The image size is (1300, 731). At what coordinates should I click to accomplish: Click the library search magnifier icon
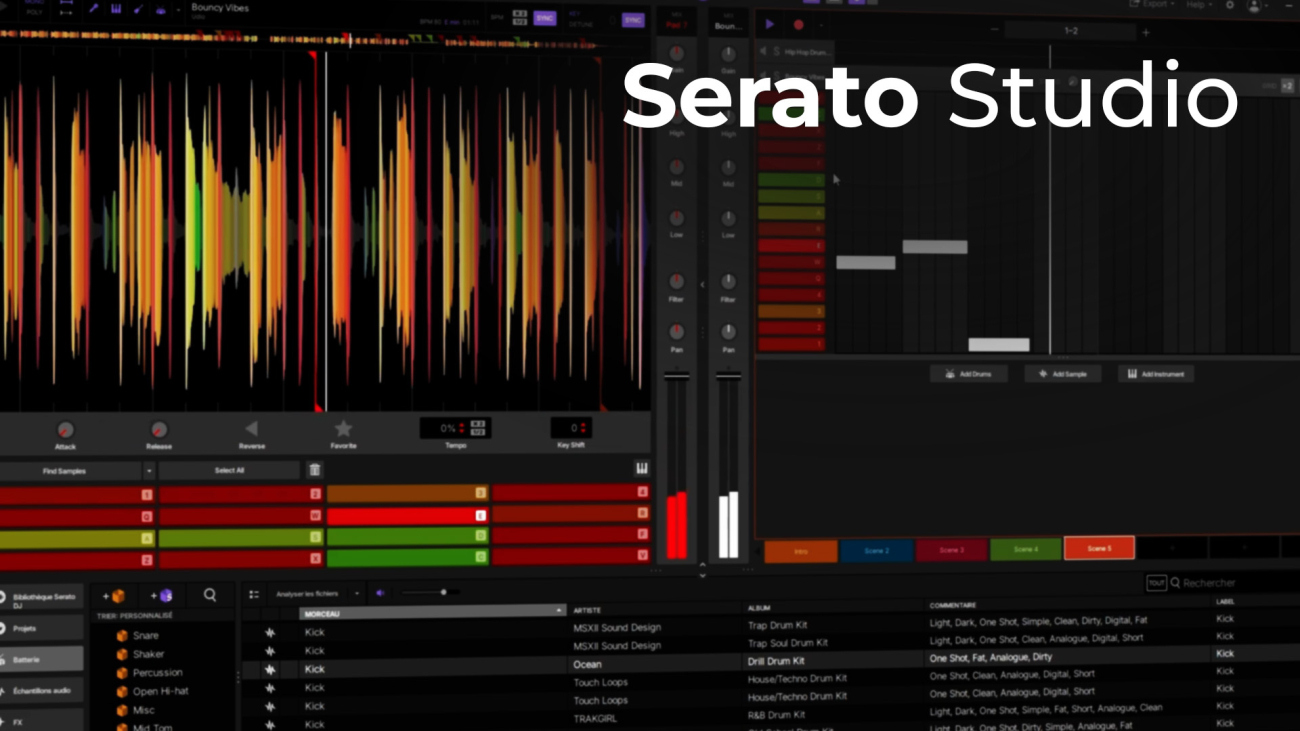click(x=210, y=595)
